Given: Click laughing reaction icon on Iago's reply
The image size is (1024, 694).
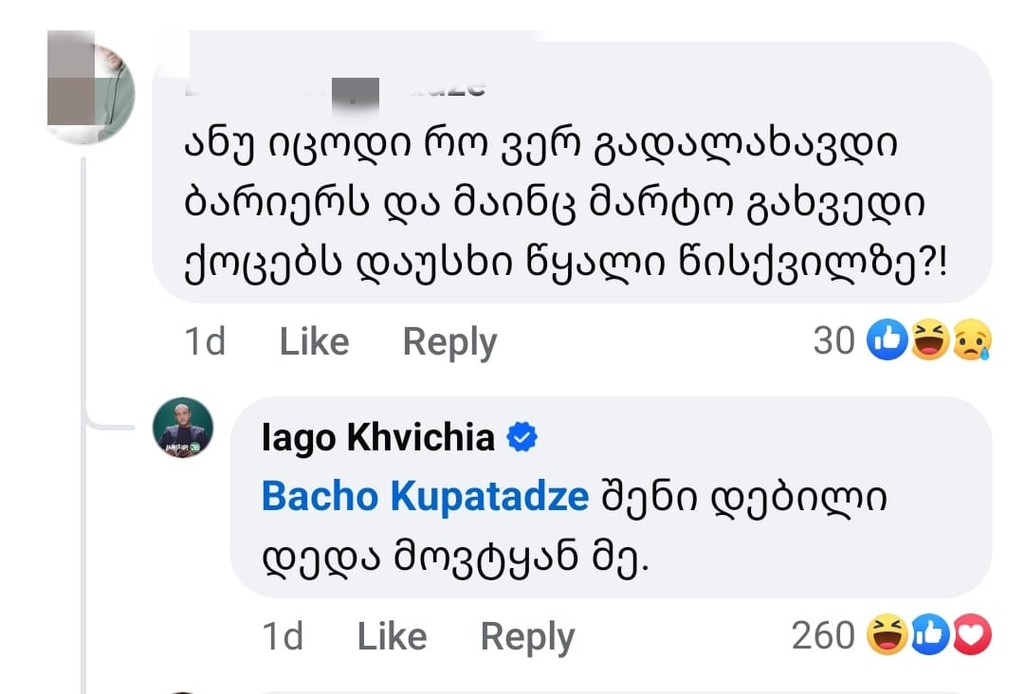Looking at the screenshot, I should coord(887,635).
